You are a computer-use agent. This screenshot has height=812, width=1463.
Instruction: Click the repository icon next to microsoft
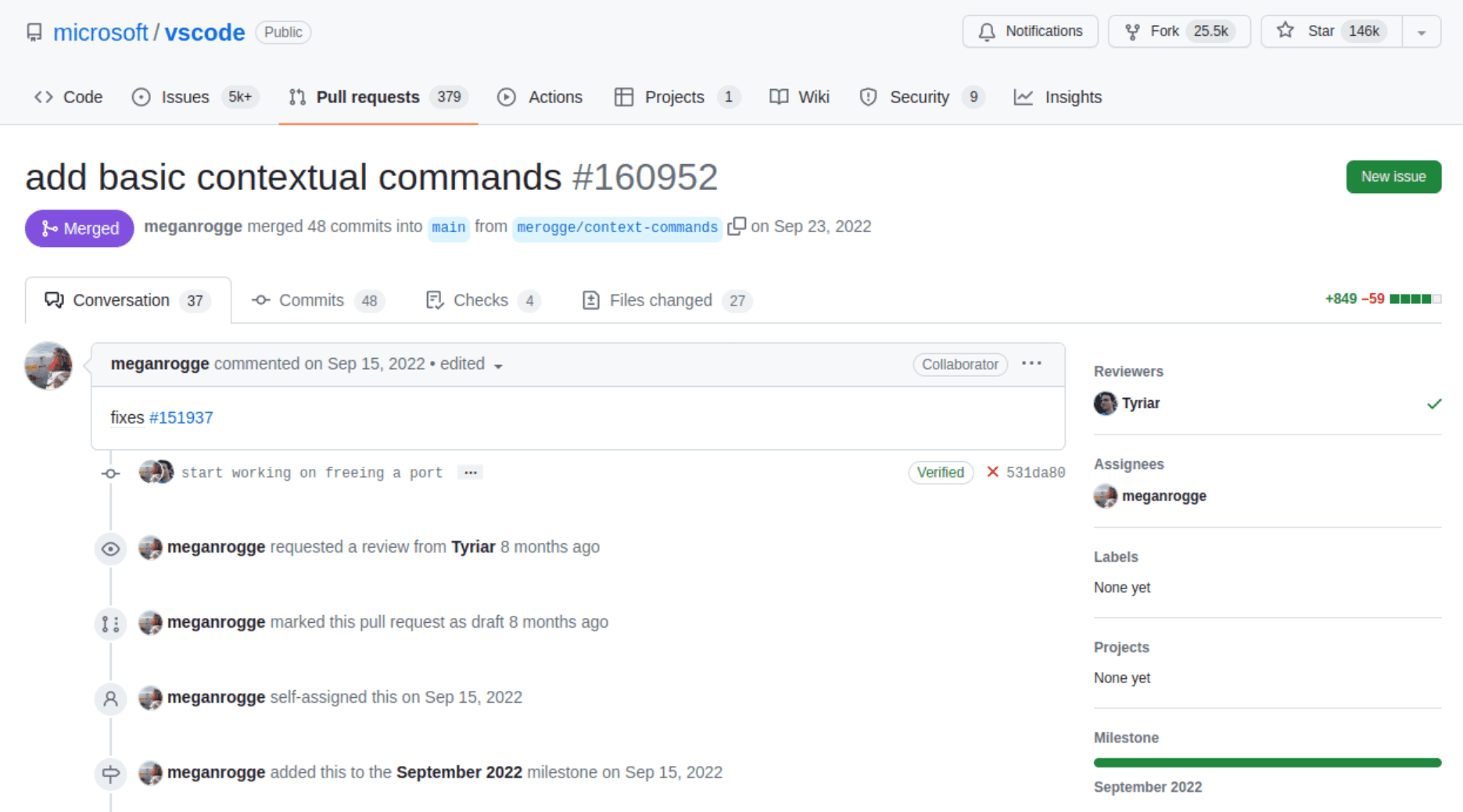[34, 32]
